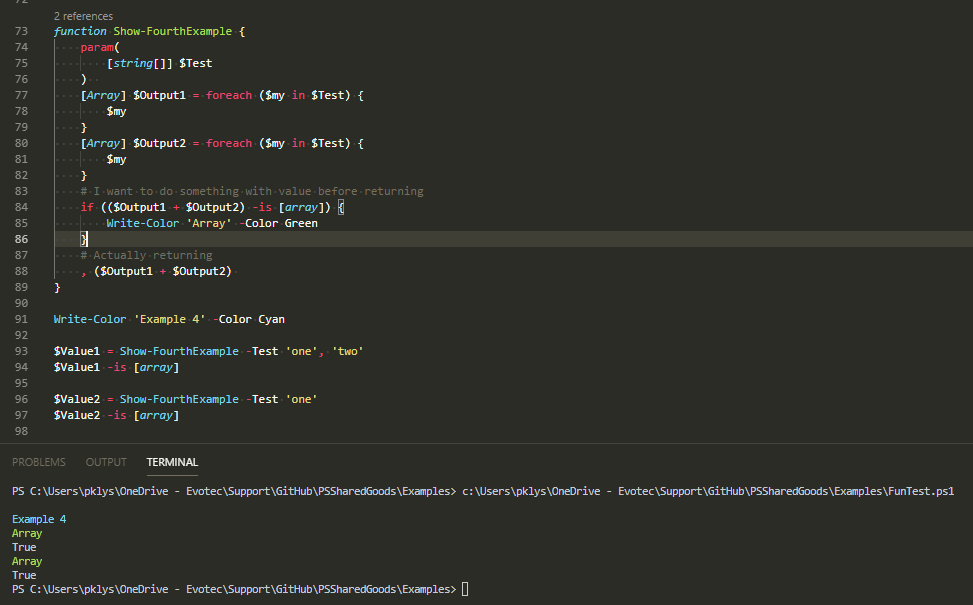Switch to the OUTPUT tab
This screenshot has width=973, height=605.
pos(105,461)
